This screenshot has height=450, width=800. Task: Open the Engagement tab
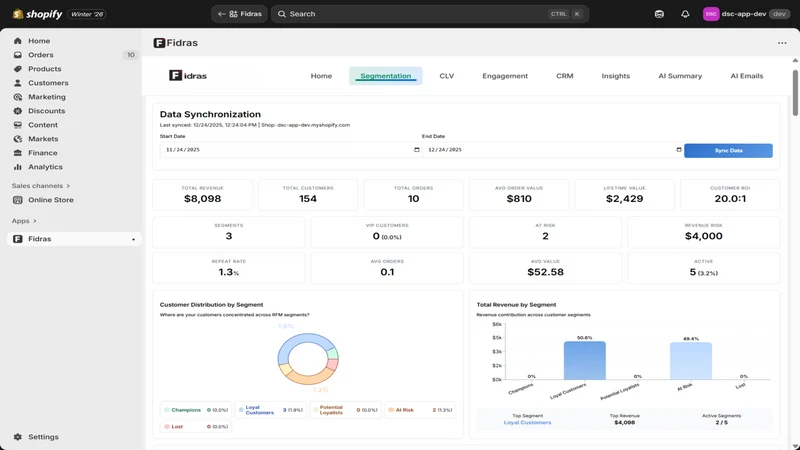(505, 76)
